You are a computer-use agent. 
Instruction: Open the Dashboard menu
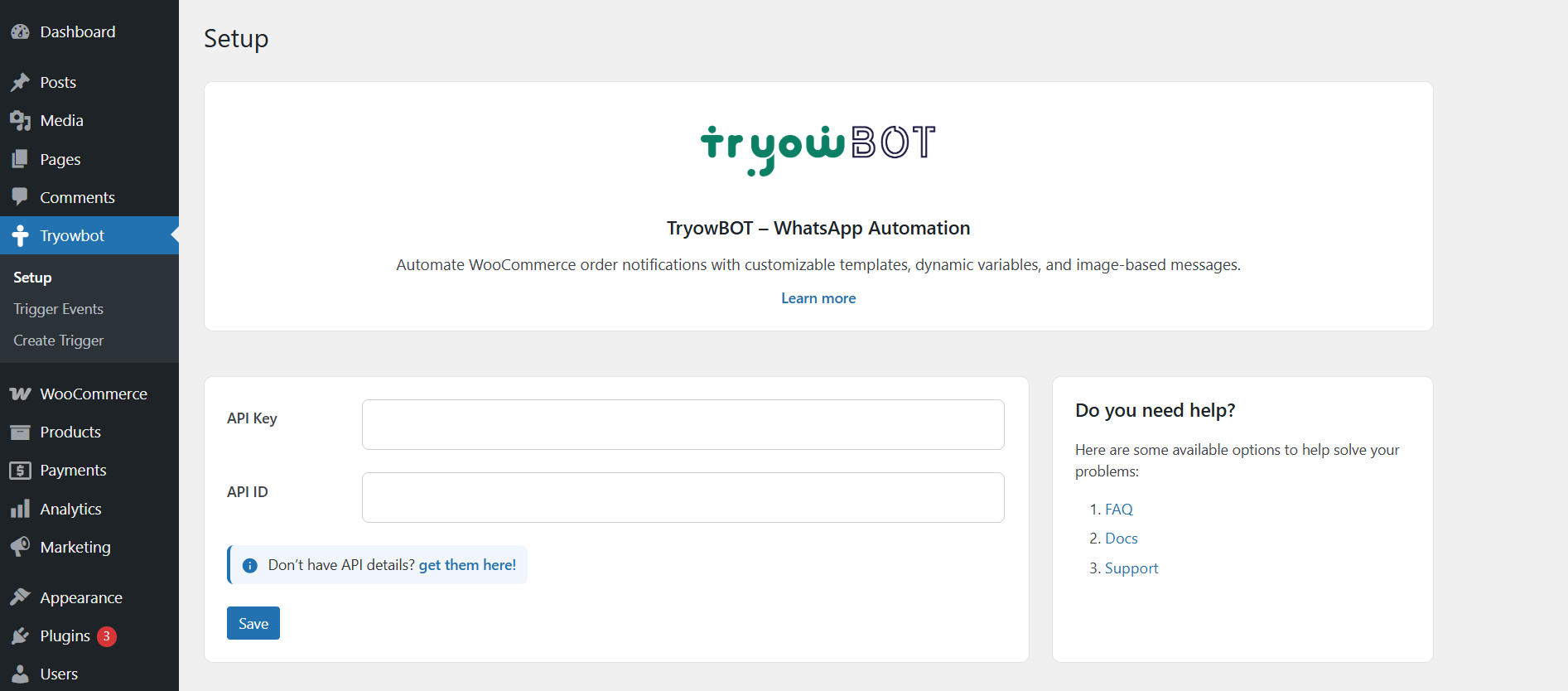coord(89,32)
